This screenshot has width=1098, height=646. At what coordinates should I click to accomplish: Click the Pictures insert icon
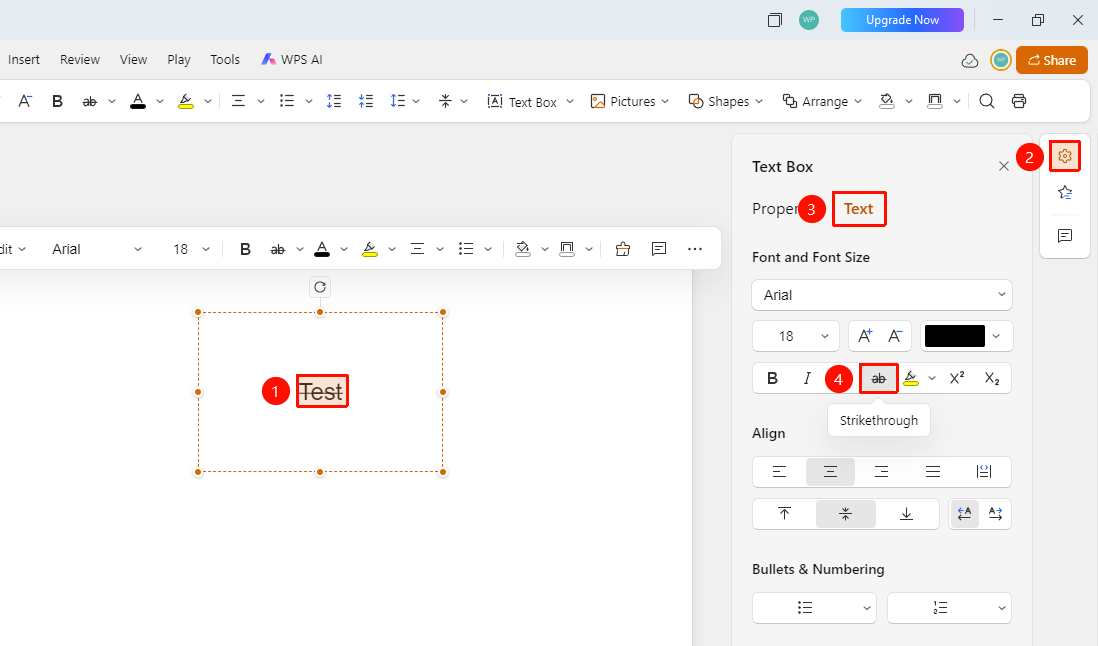coord(597,101)
